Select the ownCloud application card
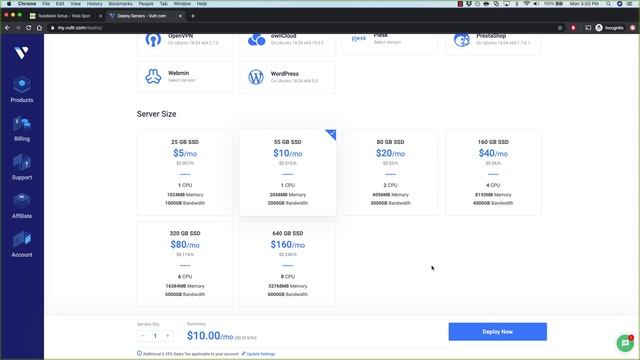The image size is (640, 360). (288, 44)
